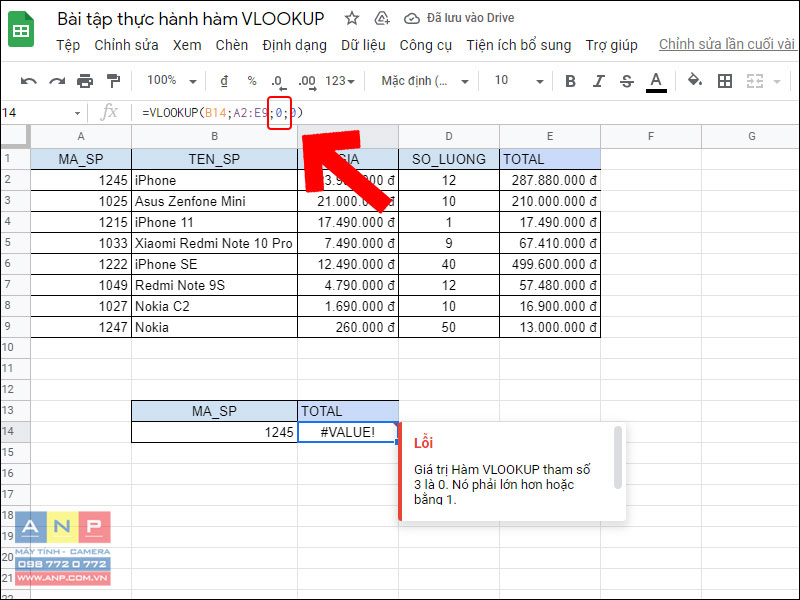Viewport: 800px width, 600px height.
Task: Select the SO_LUONG header cell
Action: [x=449, y=159]
